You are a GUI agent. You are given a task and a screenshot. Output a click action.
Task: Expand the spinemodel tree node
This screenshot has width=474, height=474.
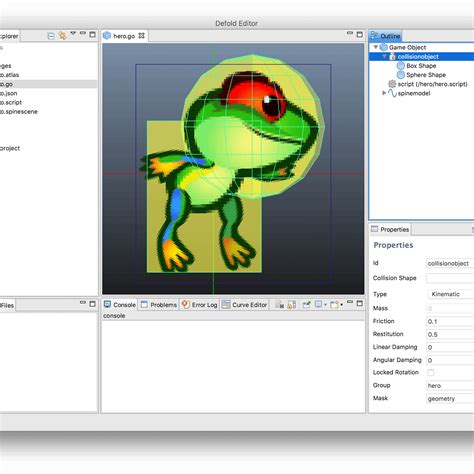384,93
